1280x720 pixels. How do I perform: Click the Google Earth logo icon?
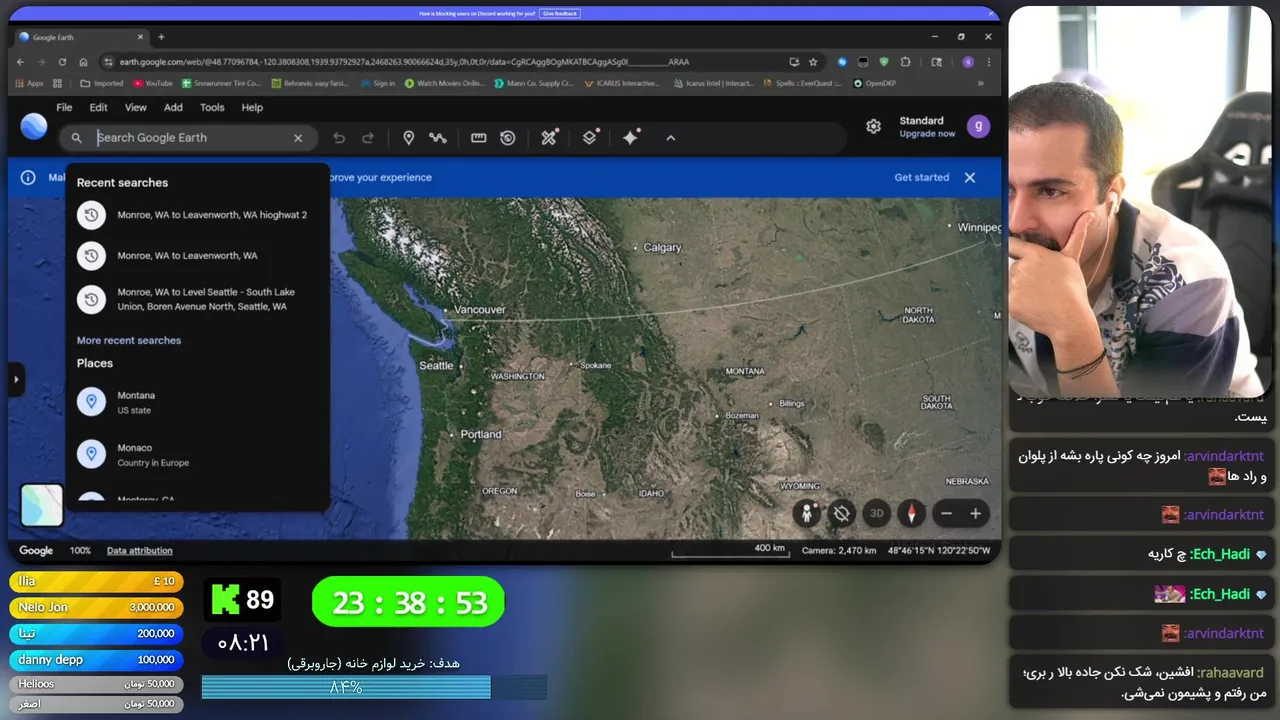pos(34,127)
